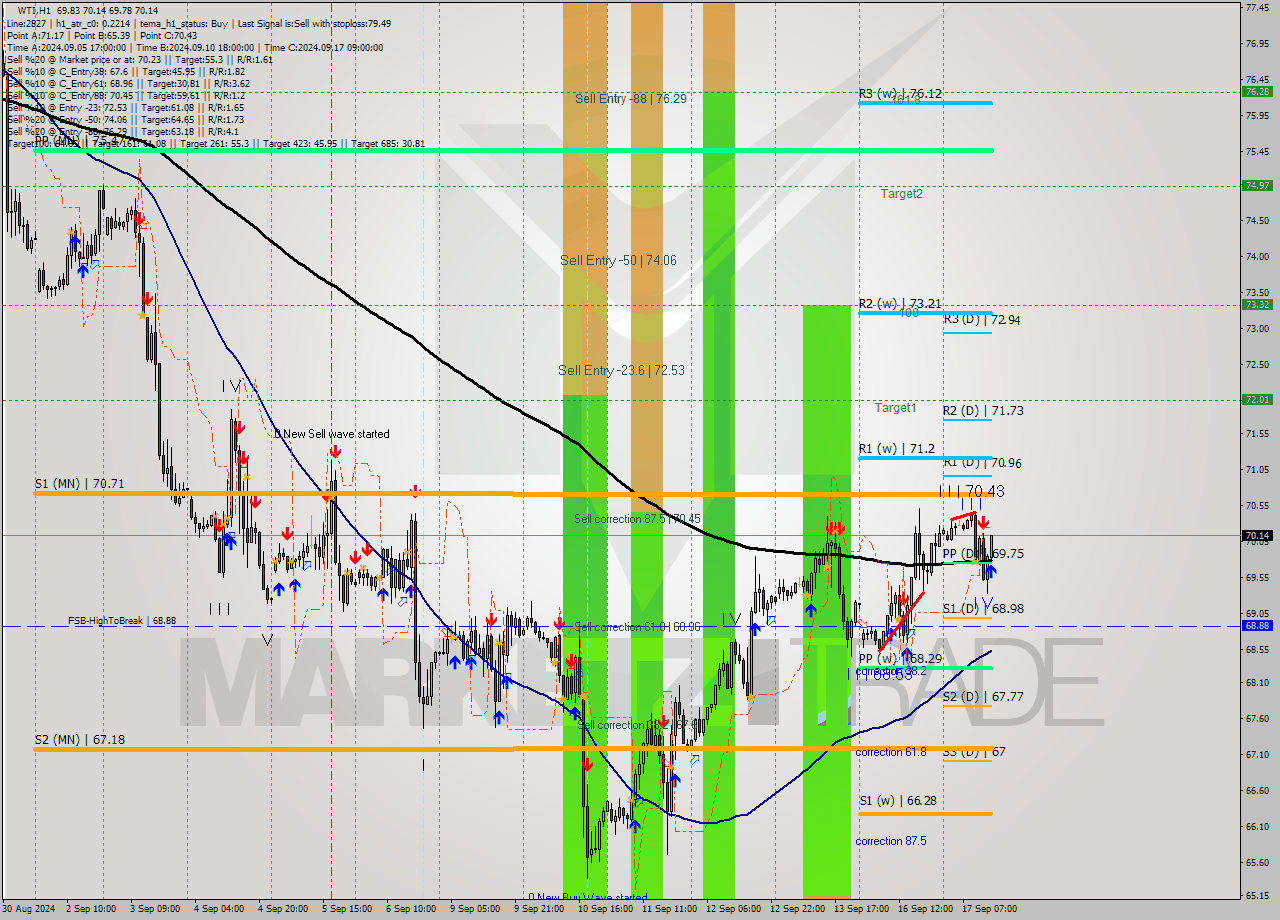Click the 'correction 87.5' blue label
The width and height of the screenshot is (1280, 920).
point(891,841)
